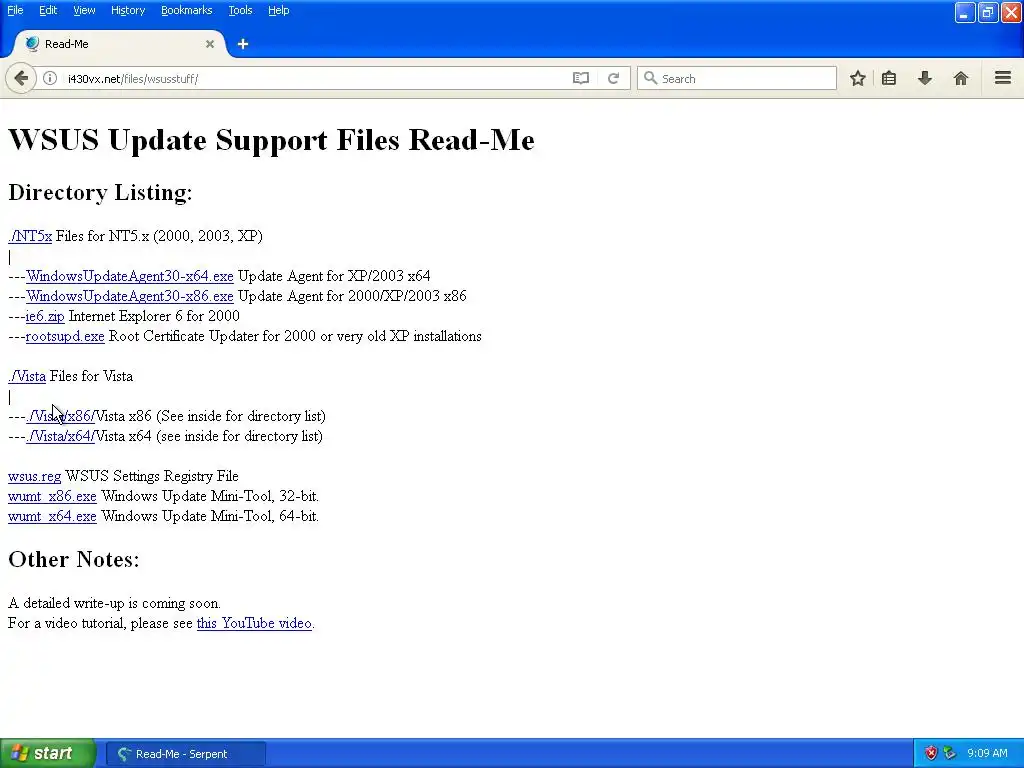Screen dimensions: 1024x768
Task: Minimize the browser window
Action: point(965,12)
